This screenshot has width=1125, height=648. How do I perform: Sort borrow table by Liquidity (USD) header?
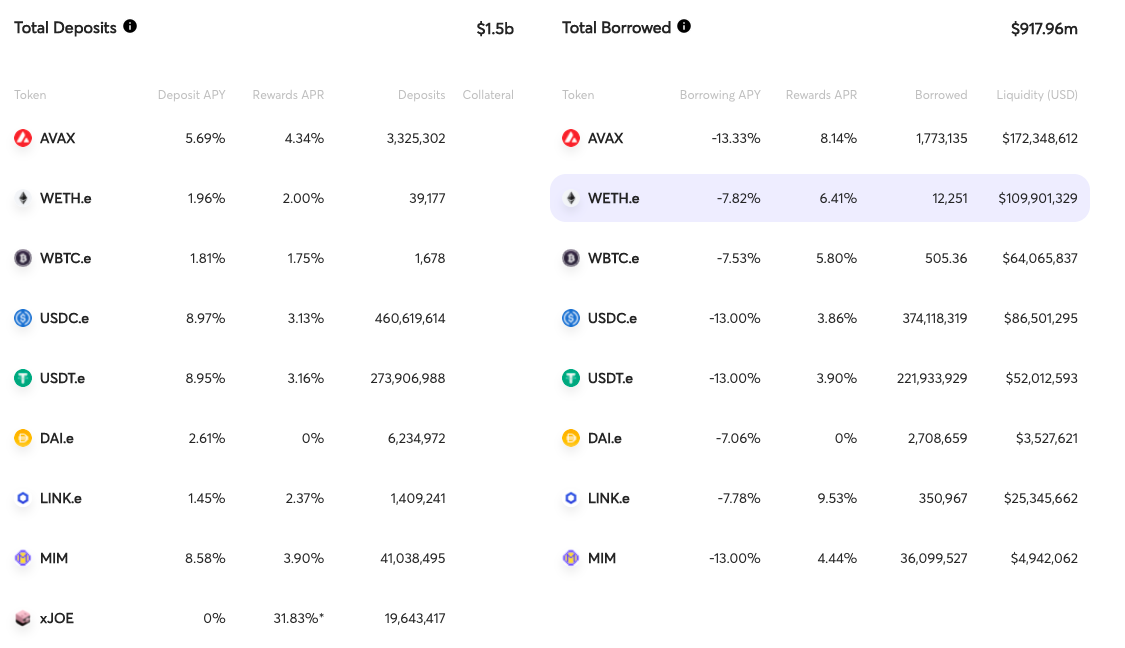click(1037, 95)
